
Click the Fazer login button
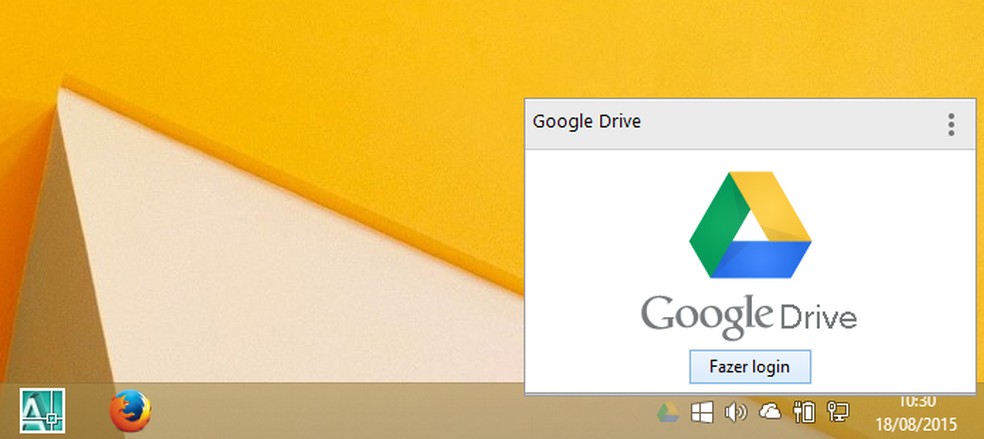[x=750, y=366]
